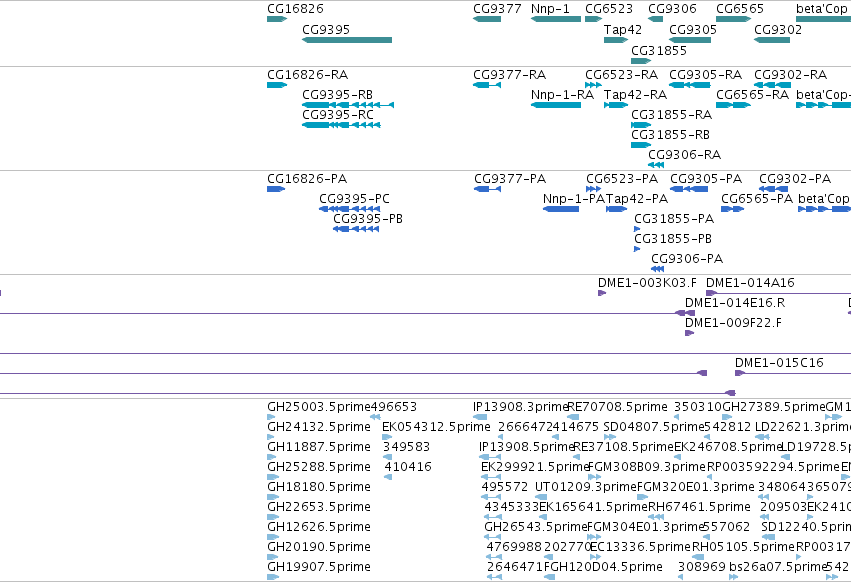Click the DME1-015C16 clone label
This screenshot has width=851, height=582.
pos(779,363)
